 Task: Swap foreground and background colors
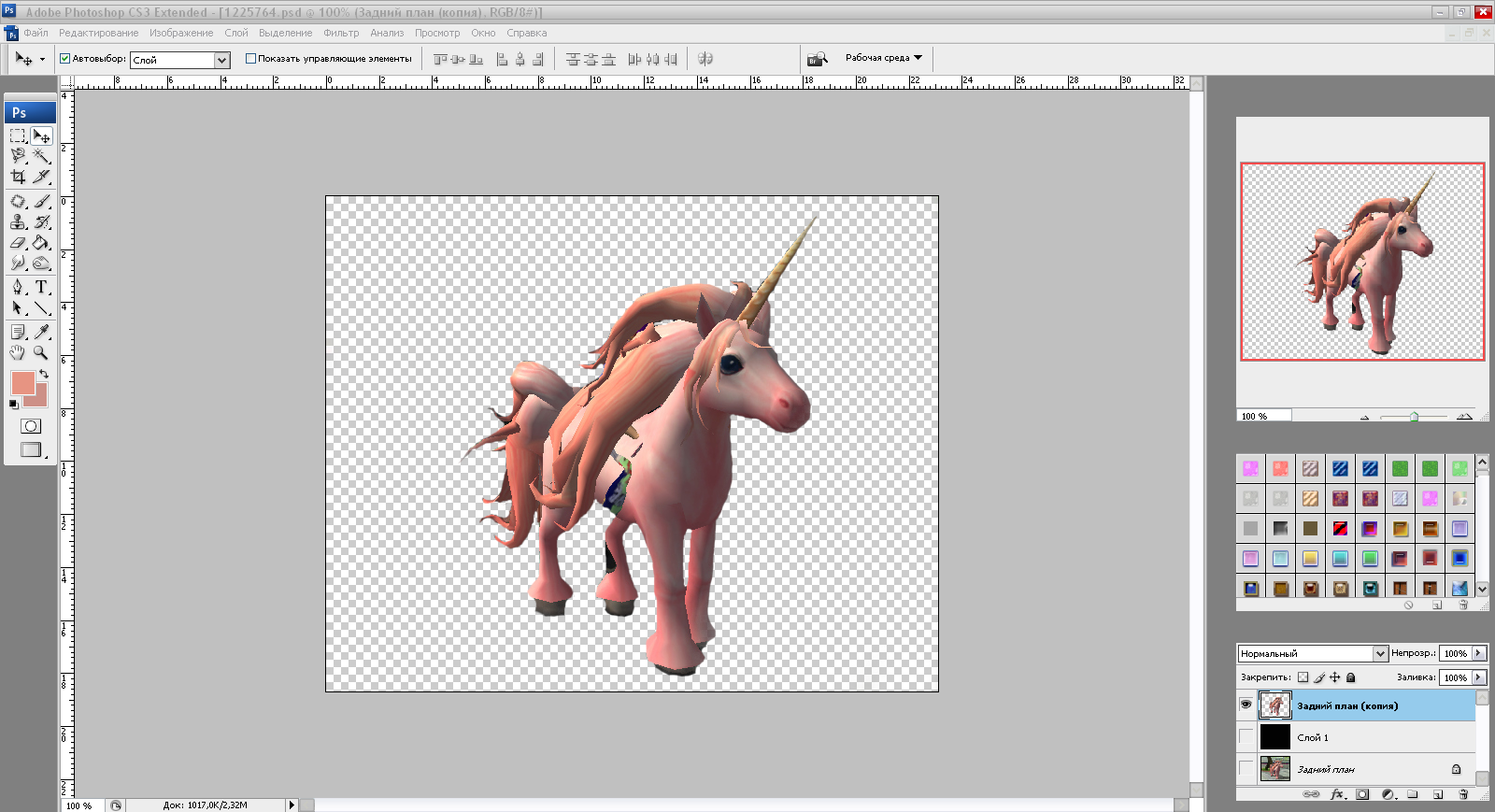click(x=44, y=374)
